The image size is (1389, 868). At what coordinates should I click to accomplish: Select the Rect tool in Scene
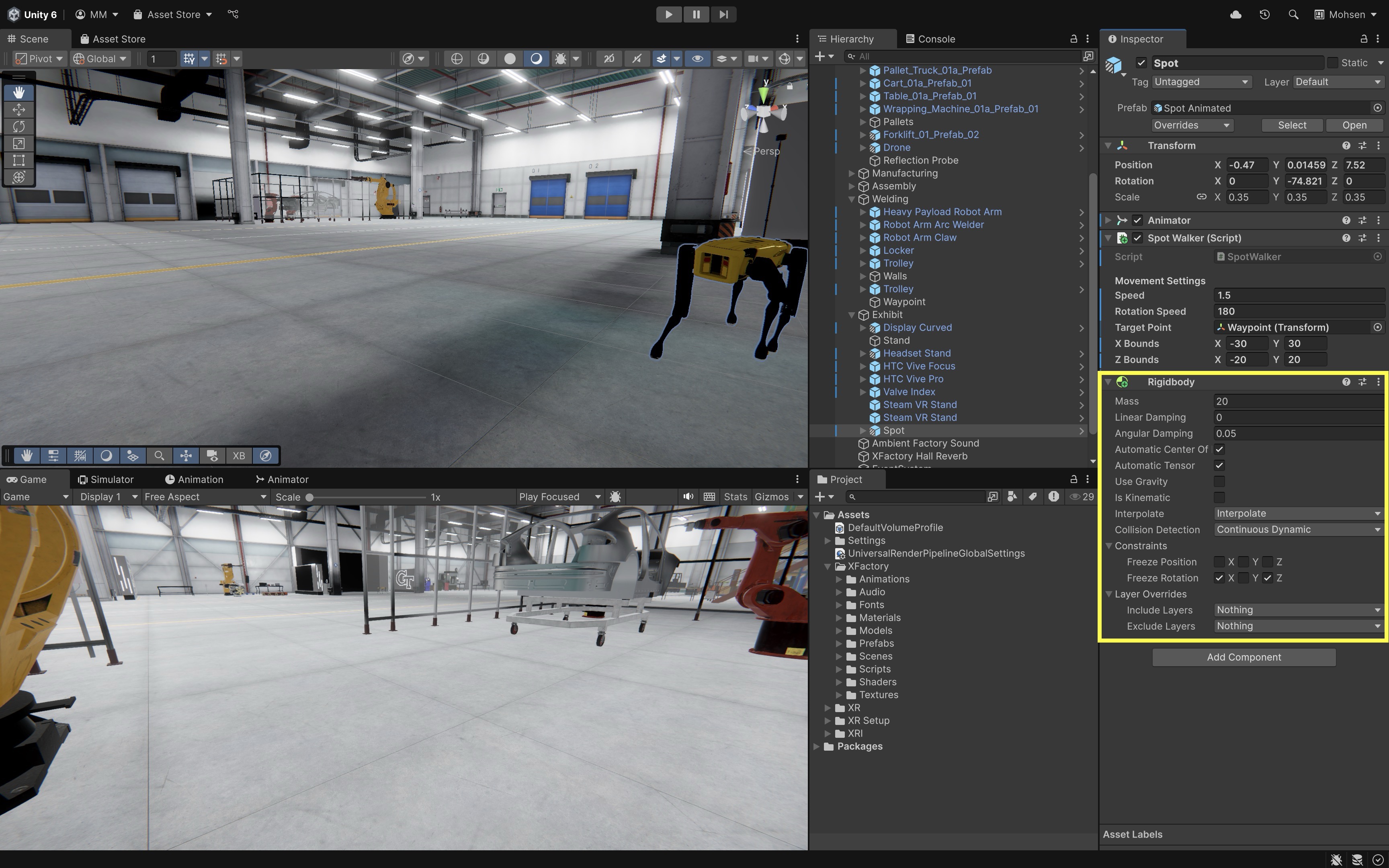[x=18, y=160]
